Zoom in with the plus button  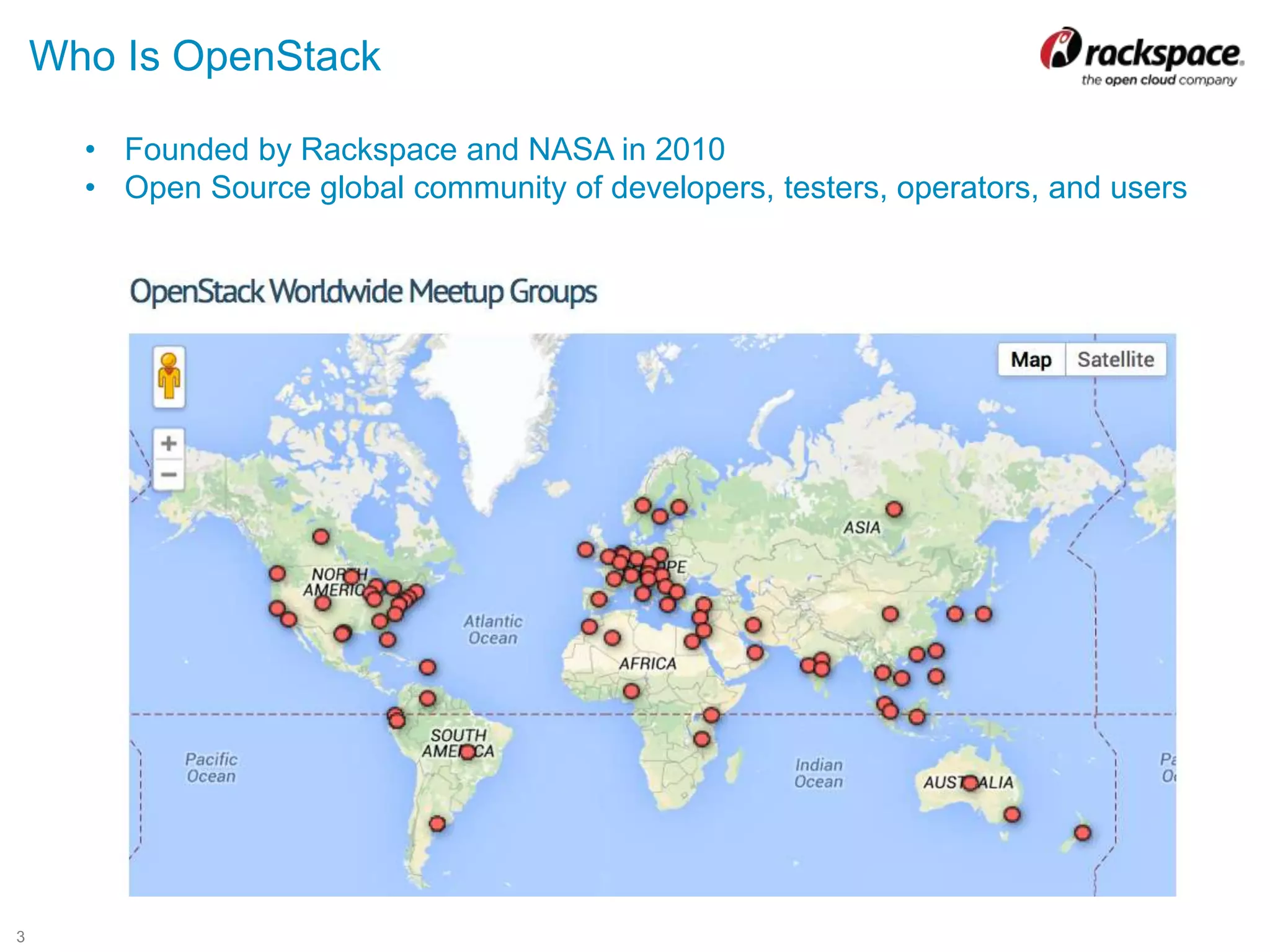[169, 443]
